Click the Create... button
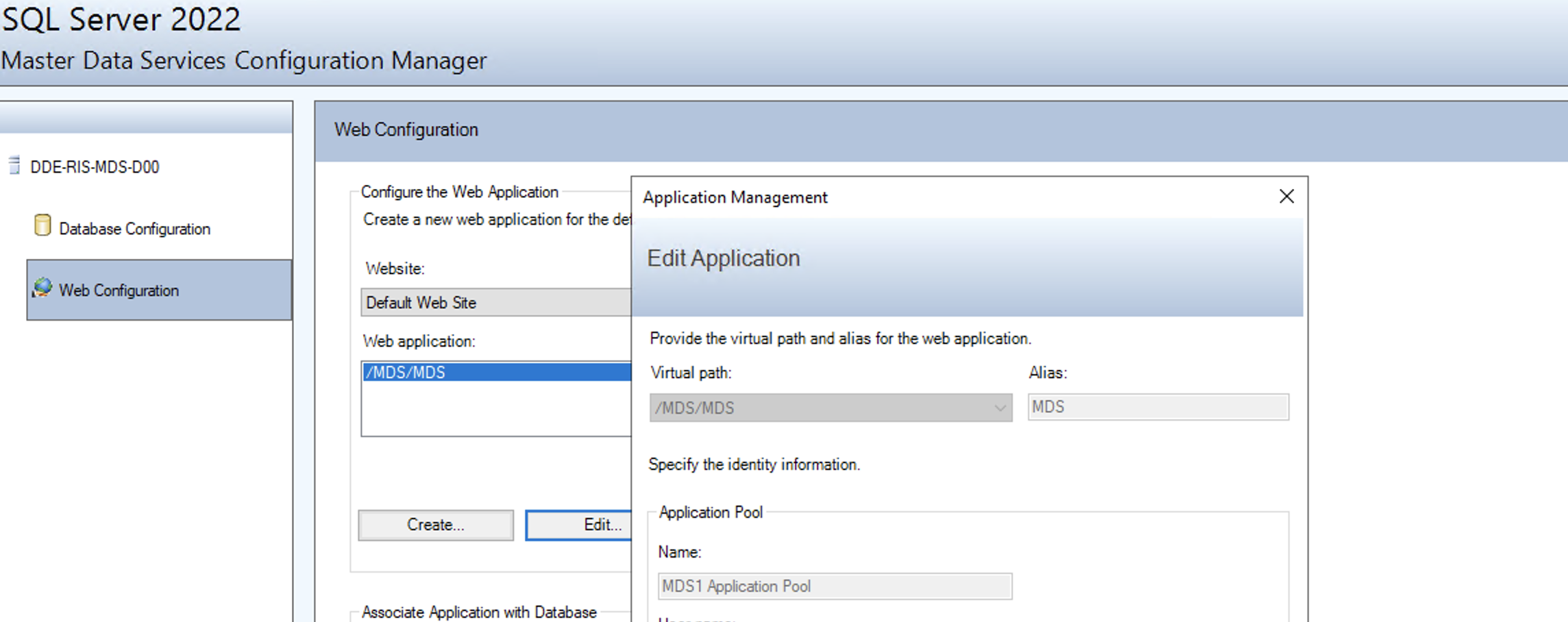The height and width of the screenshot is (622, 1568). (x=436, y=525)
